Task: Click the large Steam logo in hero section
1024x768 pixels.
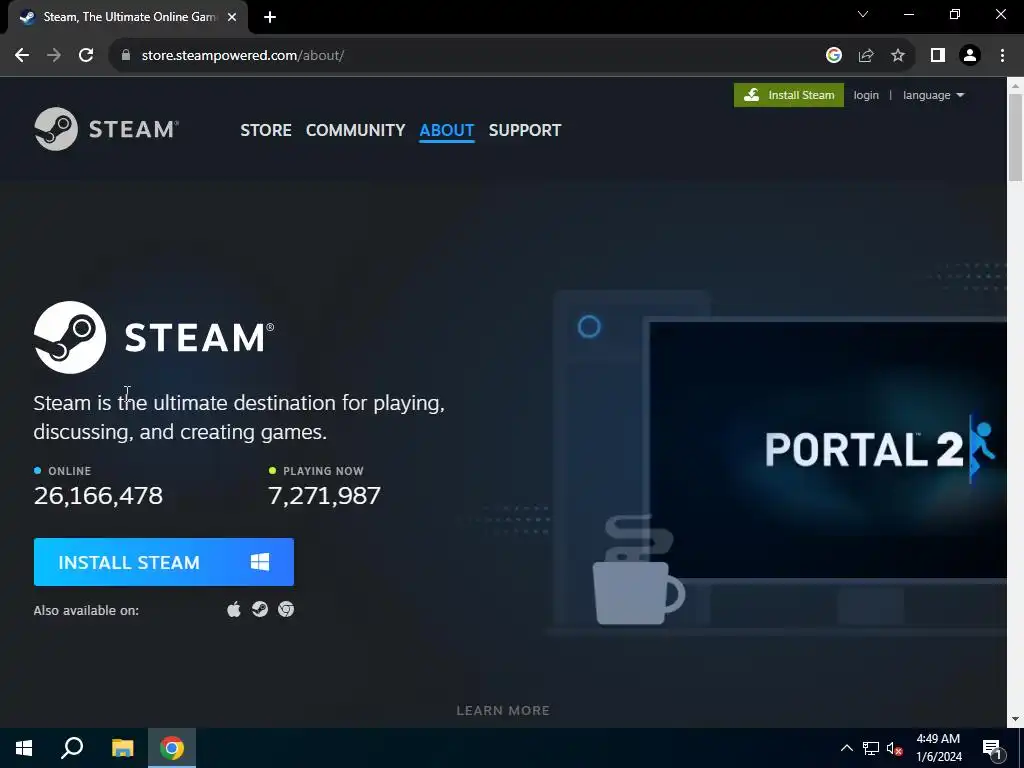Action: pos(154,337)
